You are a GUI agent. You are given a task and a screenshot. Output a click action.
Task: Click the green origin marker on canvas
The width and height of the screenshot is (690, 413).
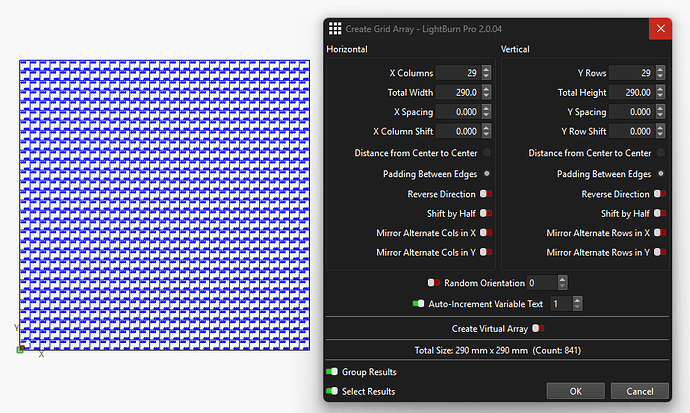point(20,349)
